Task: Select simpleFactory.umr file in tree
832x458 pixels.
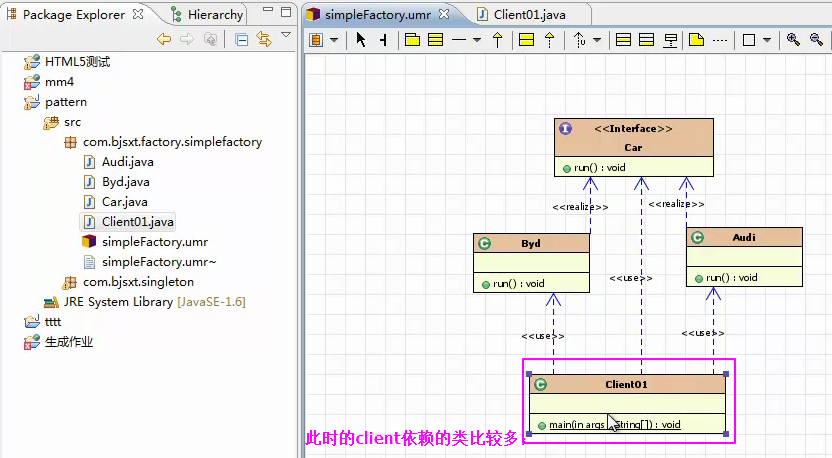Action: (154, 241)
